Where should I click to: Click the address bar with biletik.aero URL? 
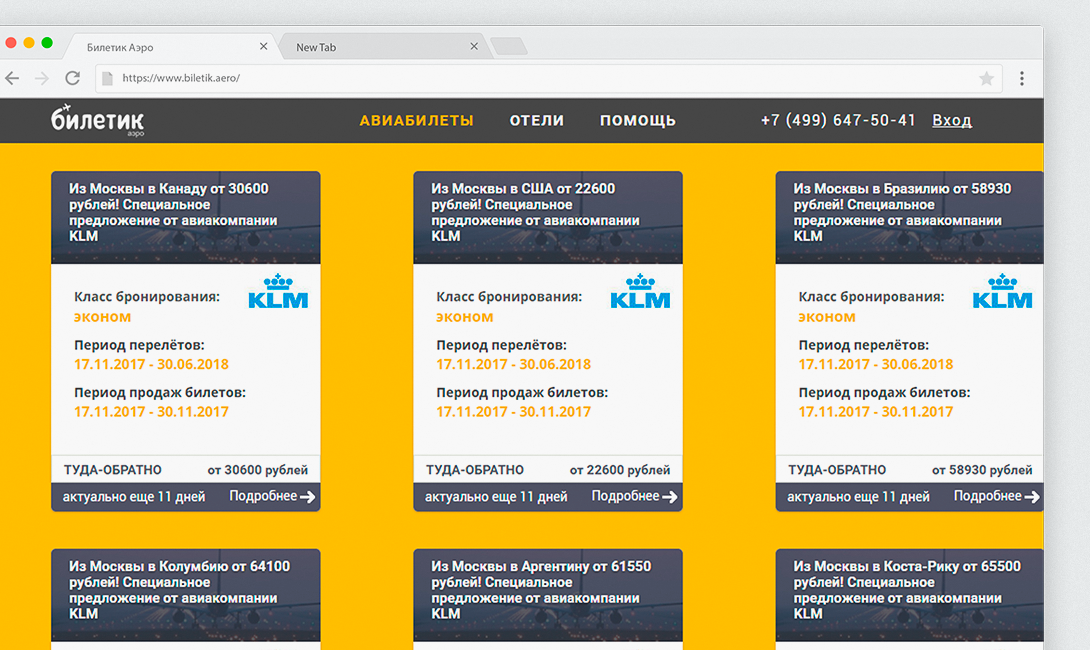548,79
